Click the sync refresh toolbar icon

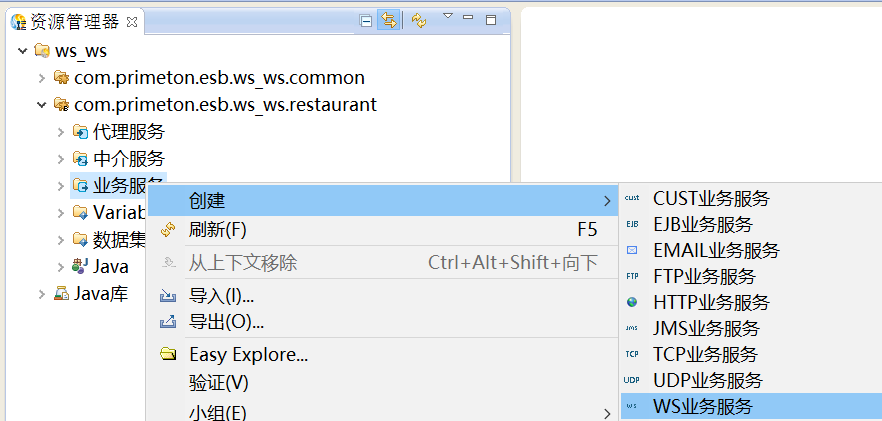[x=419, y=20]
